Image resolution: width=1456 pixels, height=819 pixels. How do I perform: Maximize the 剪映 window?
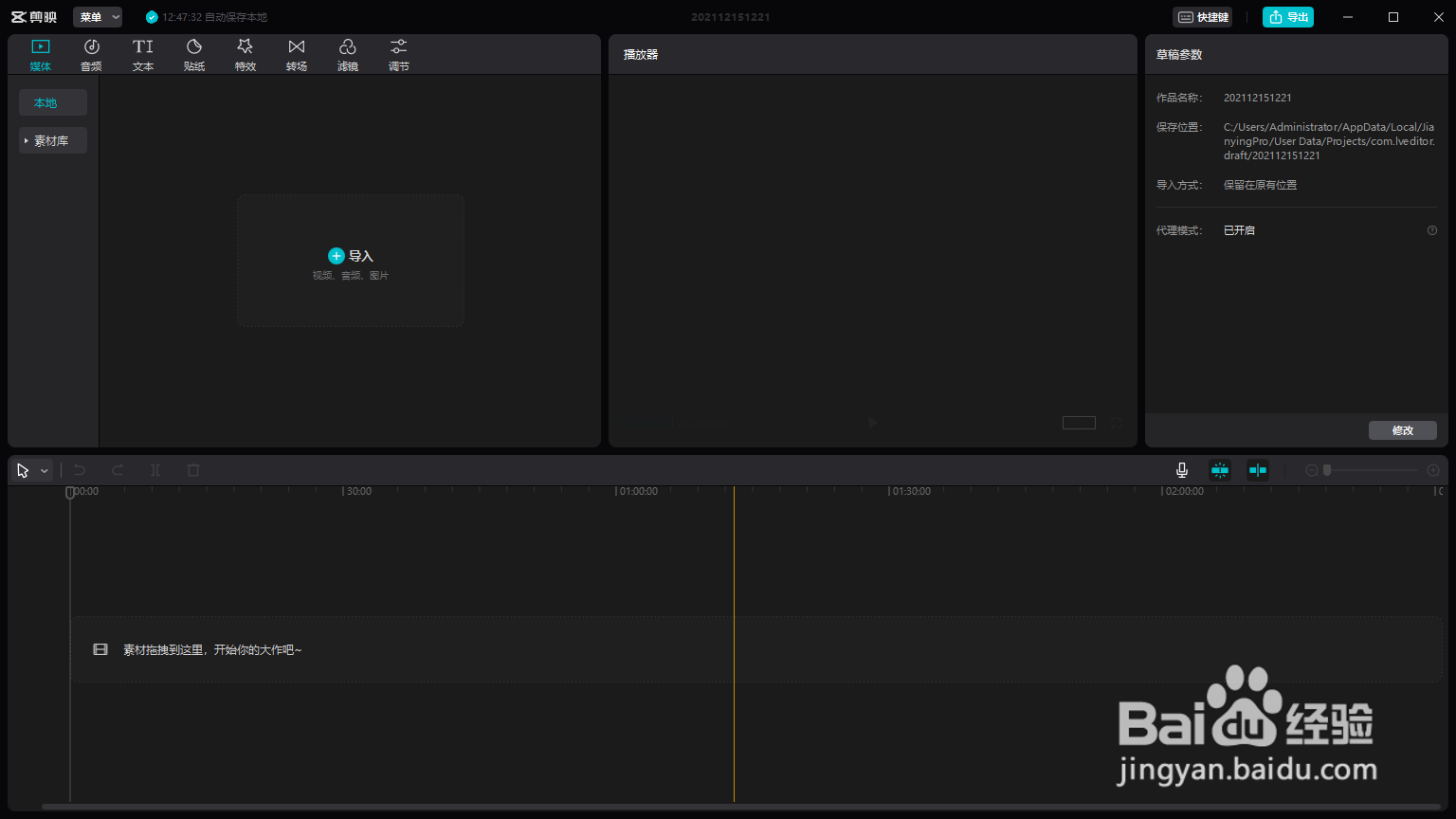pos(1393,17)
